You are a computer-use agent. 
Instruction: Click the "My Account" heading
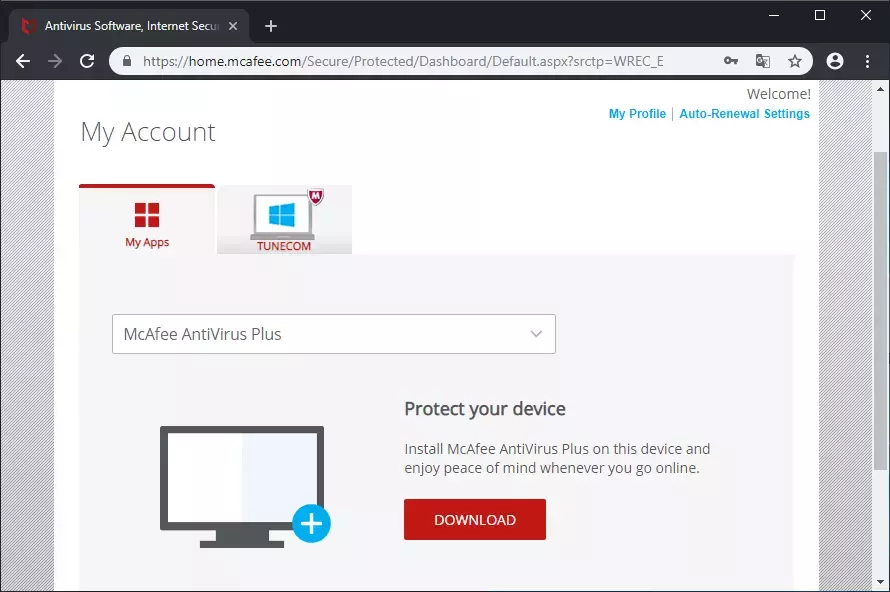click(x=148, y=132)
